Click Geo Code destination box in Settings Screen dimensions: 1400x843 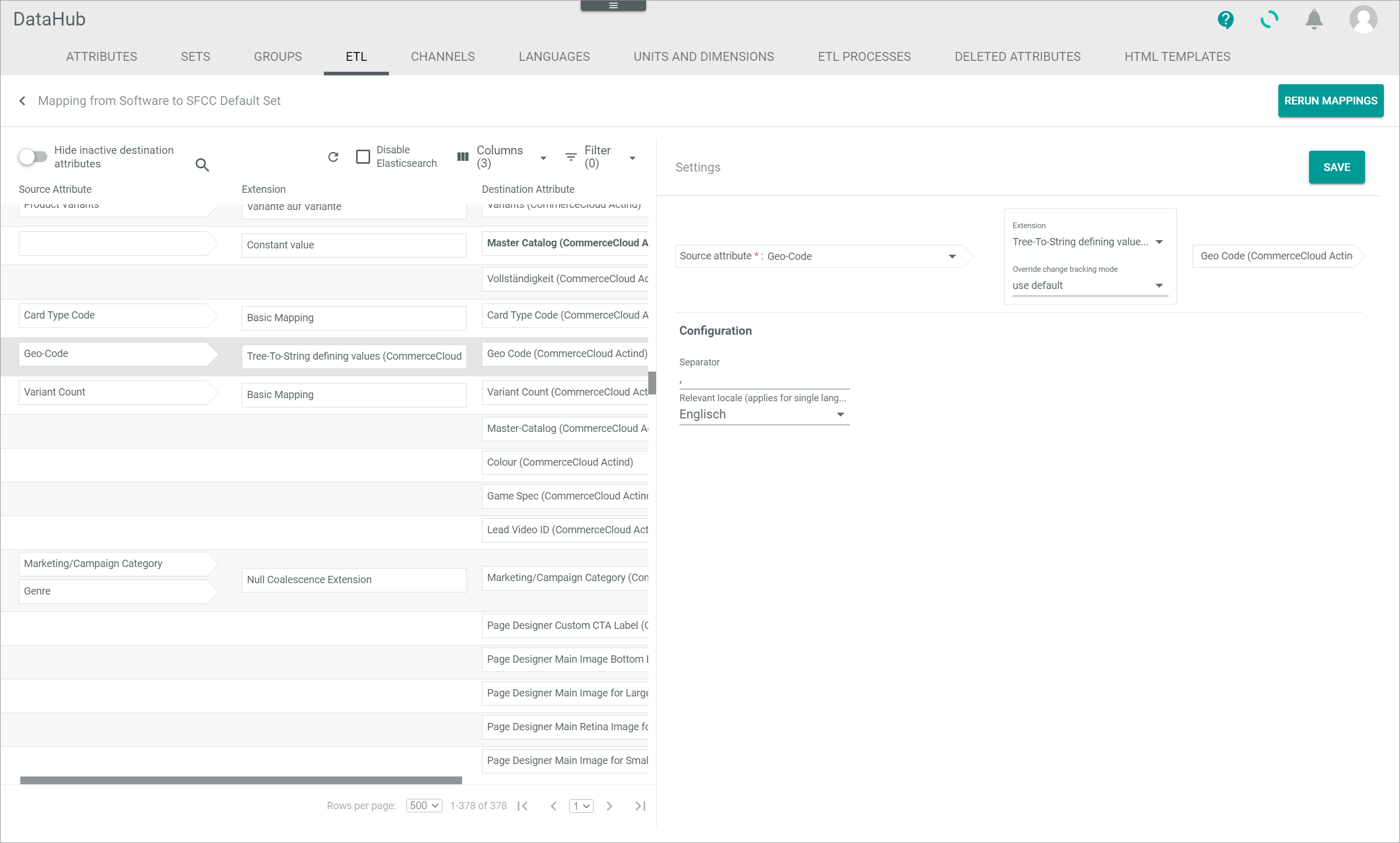point(1278,256)
